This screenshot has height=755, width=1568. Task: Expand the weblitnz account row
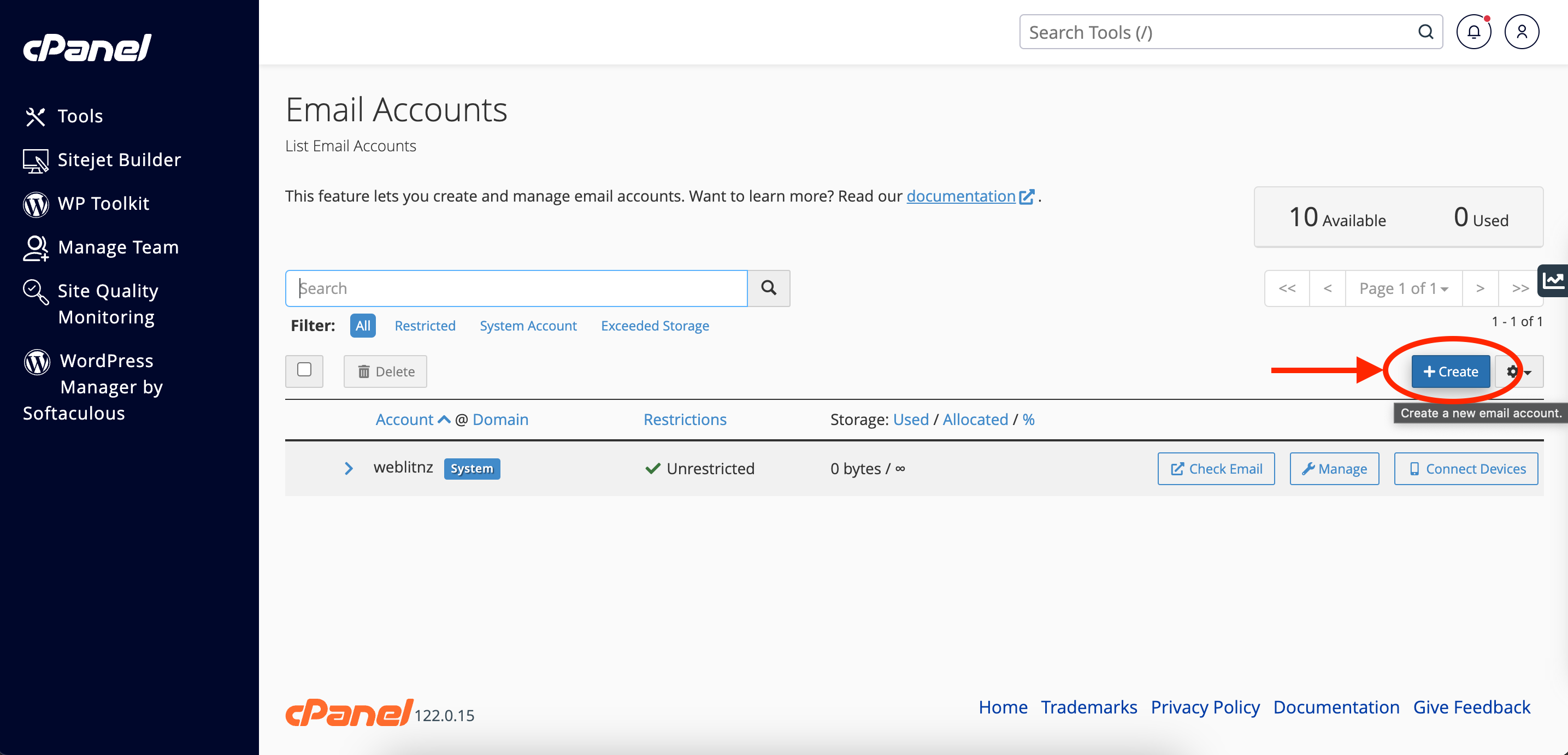point(348,468)
